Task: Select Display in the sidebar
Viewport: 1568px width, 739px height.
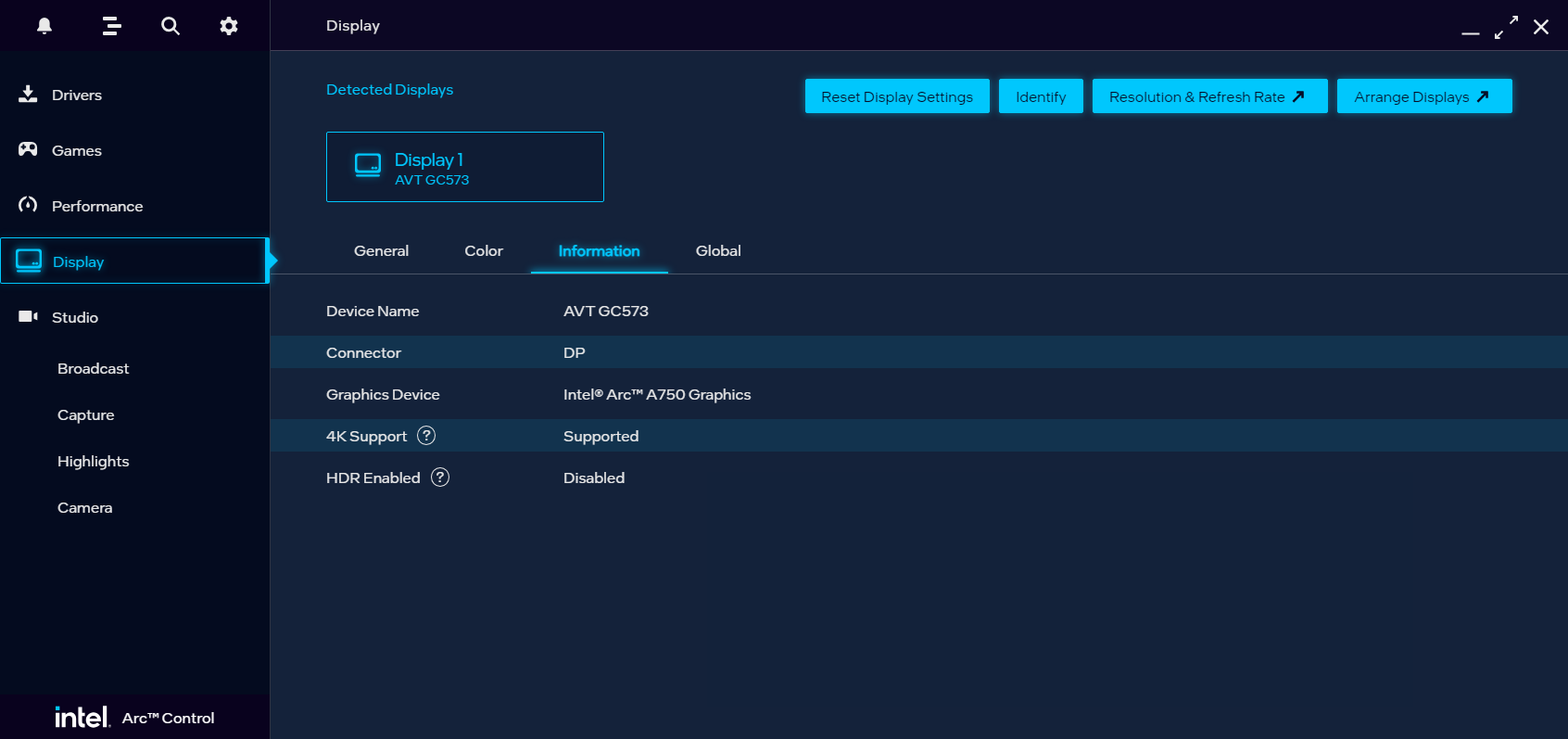Action: (134, 261)
